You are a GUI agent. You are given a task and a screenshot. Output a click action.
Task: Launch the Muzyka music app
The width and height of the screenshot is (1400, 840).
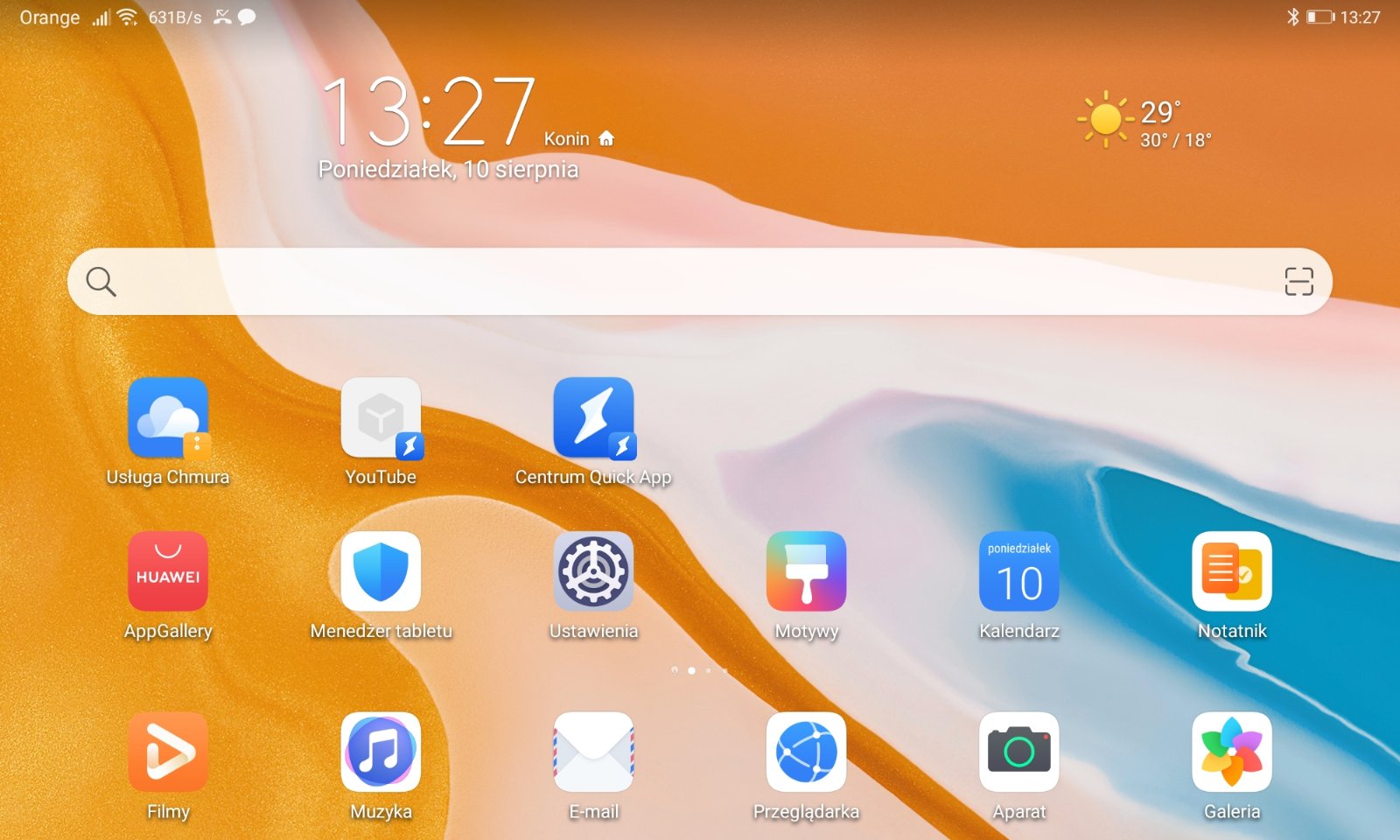(x=381, y=752)
